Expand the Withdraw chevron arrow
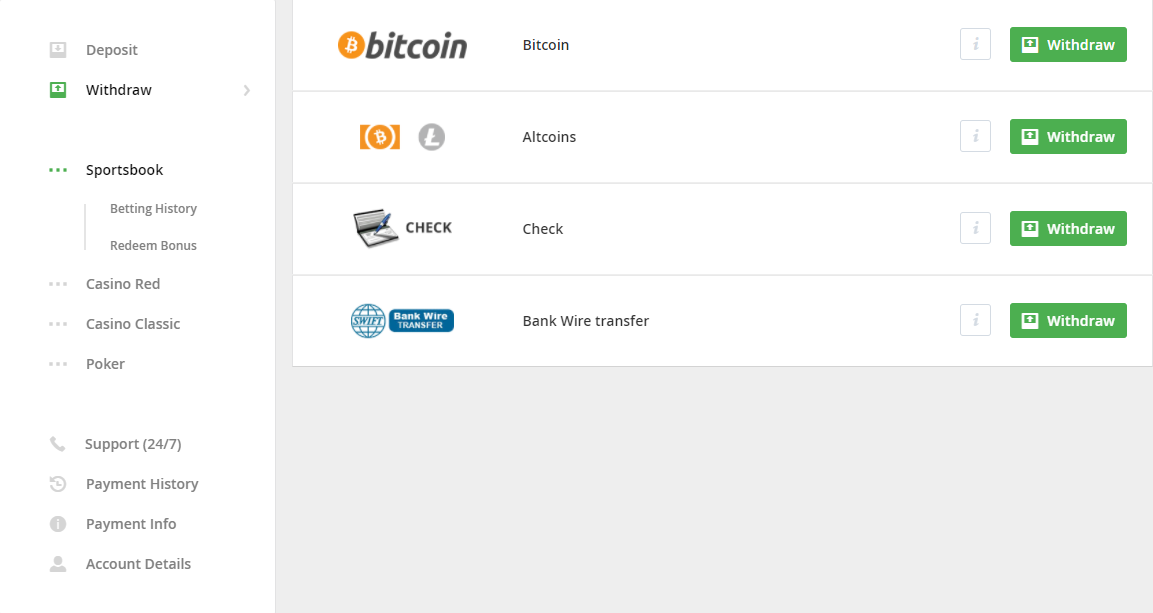The image size is (1153, 613). pos(246,91)
